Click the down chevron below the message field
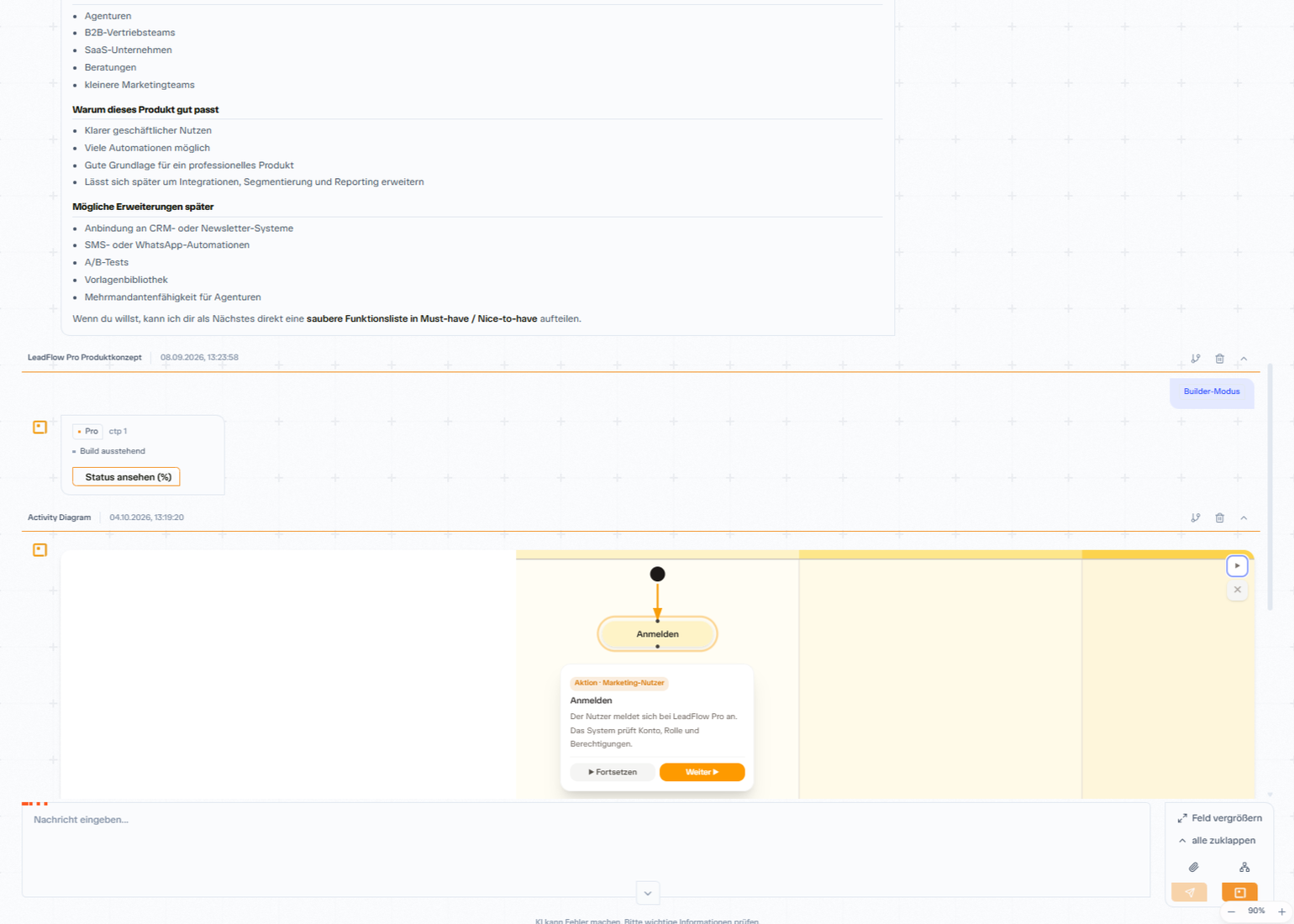 coord(647,893)
